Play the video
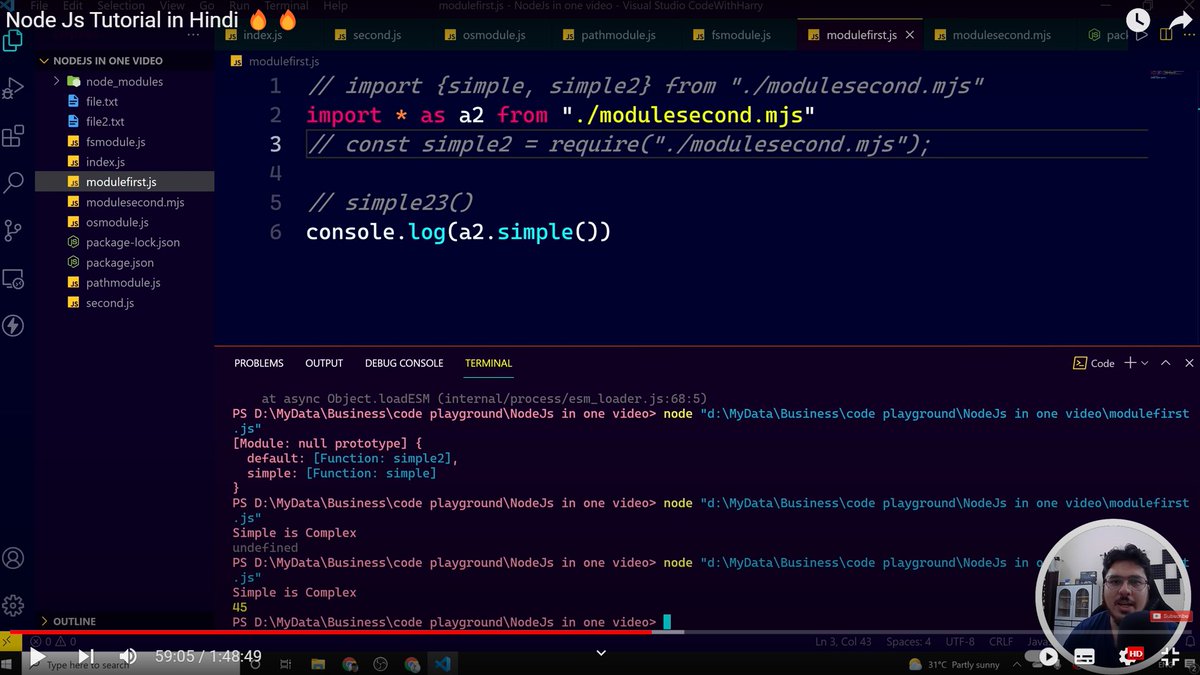Image resolution: width=1200 pixels, height=675 pixels. point(36,657)
